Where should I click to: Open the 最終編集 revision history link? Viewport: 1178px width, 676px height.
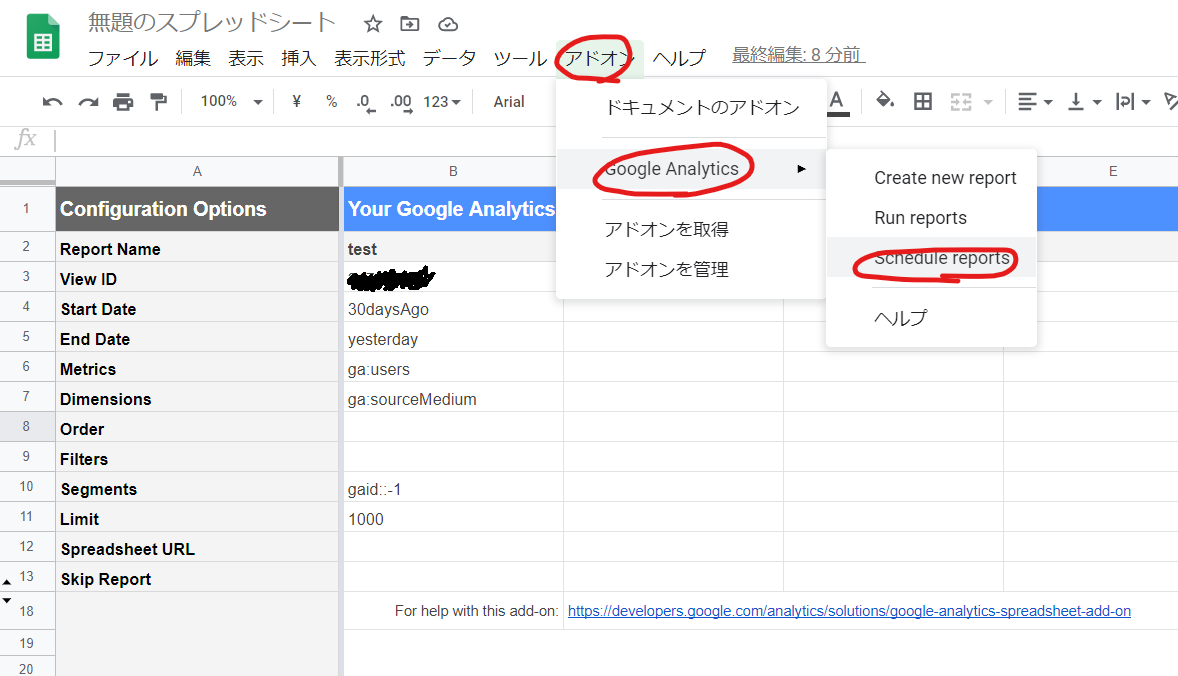pos(799,55)
